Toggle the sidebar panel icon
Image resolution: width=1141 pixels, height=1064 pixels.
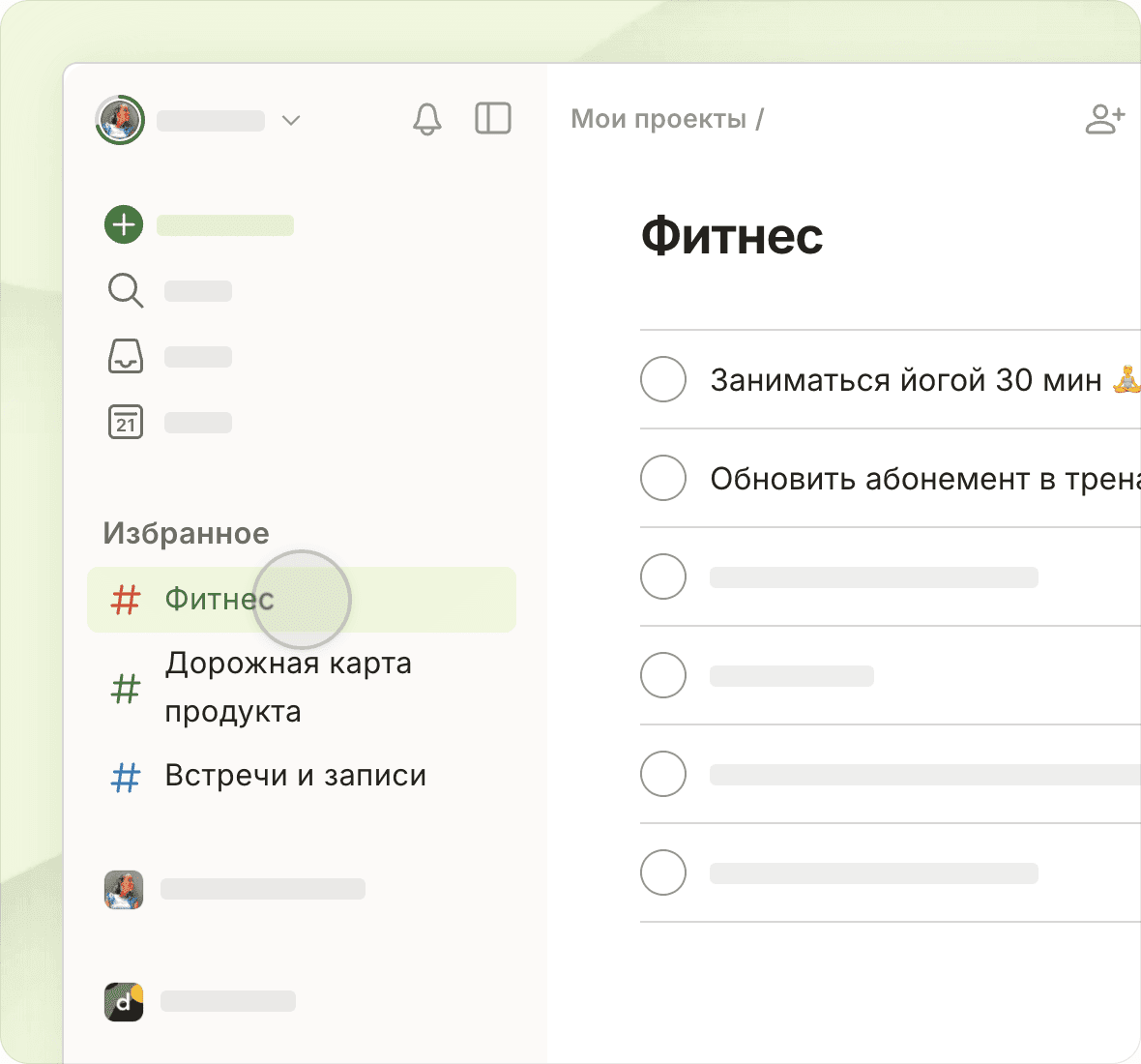click(x=493, y=119)
